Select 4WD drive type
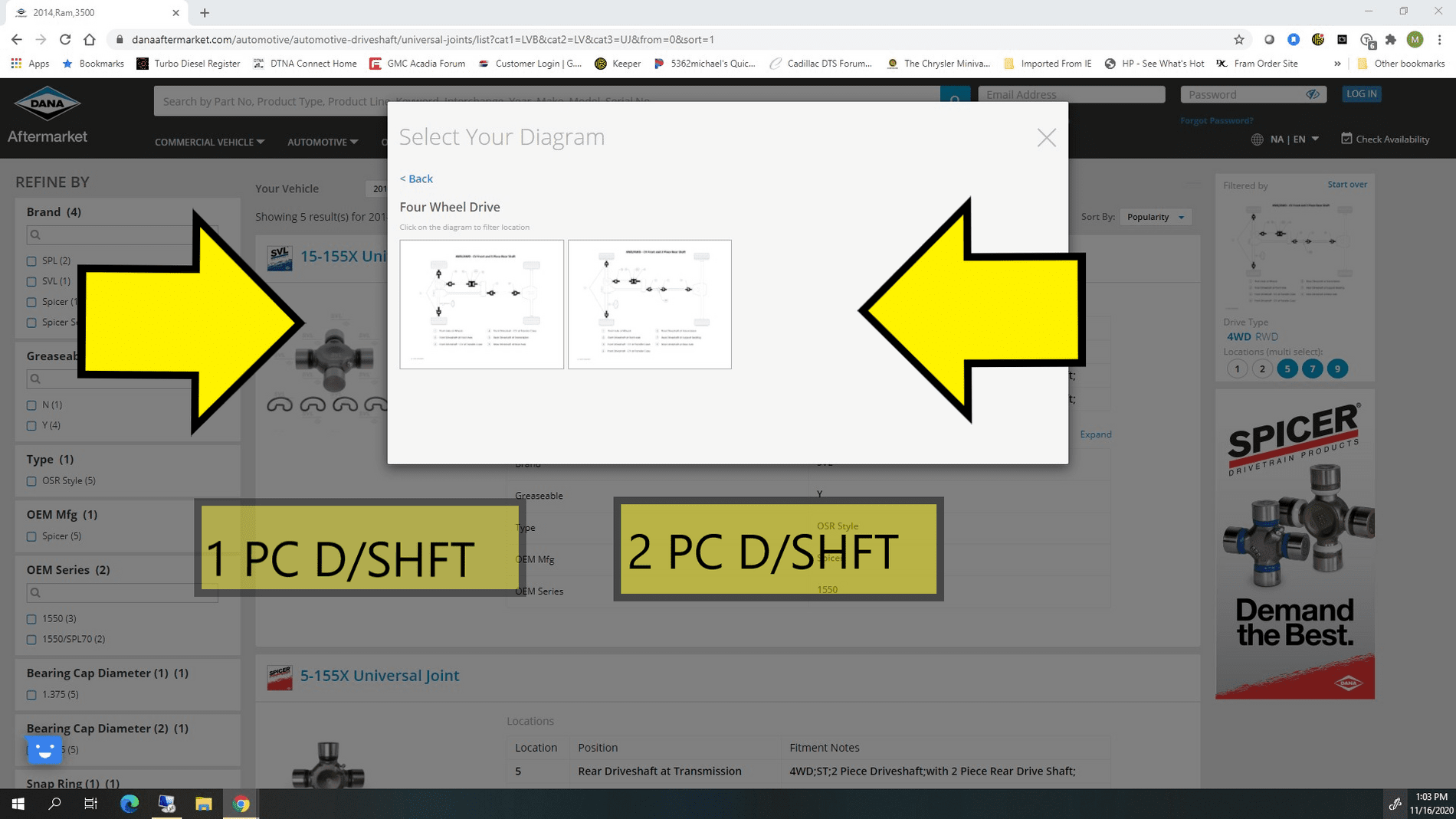The width and height of the screenshot is (1456, 819). click(x=1238, y=336)
